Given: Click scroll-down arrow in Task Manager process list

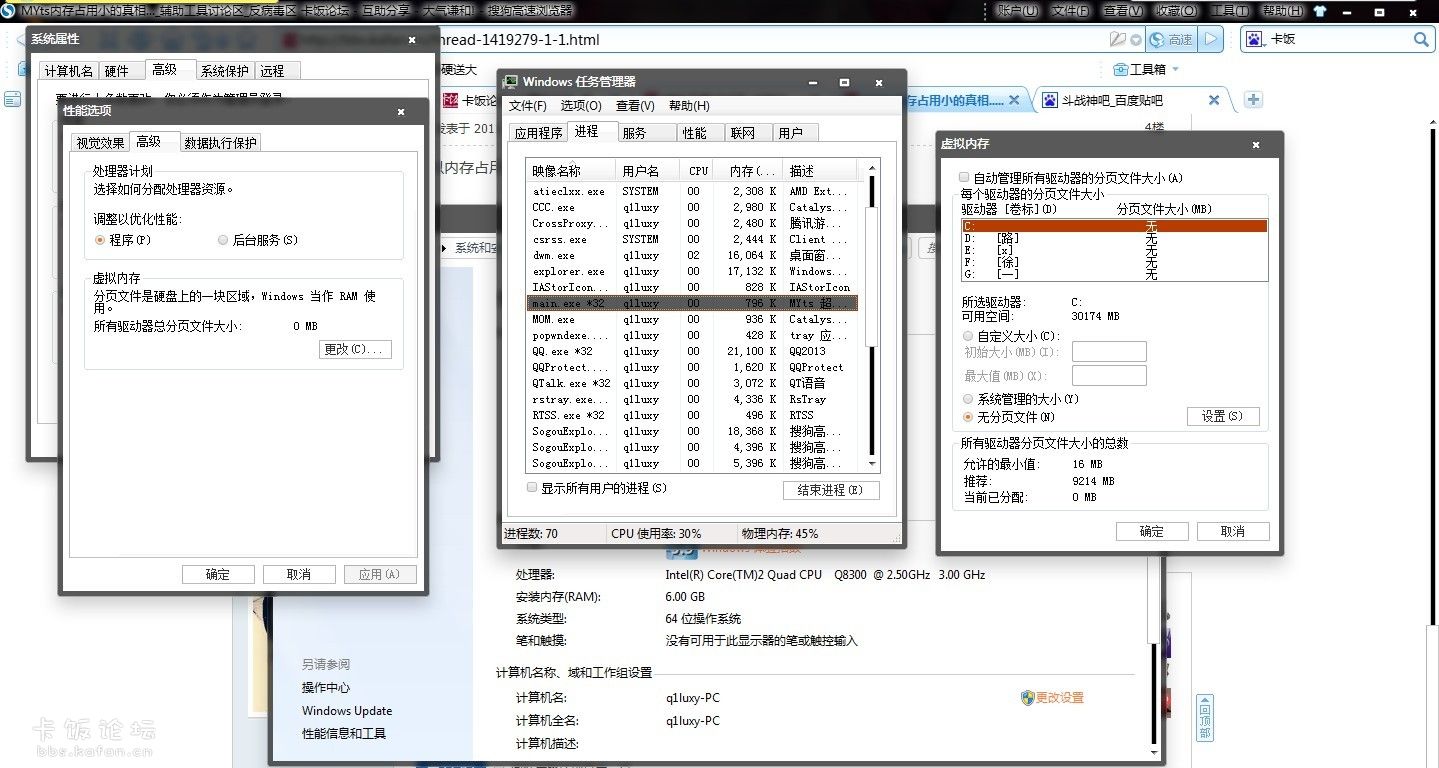Looking at the screenshot, I should [872, 464].
